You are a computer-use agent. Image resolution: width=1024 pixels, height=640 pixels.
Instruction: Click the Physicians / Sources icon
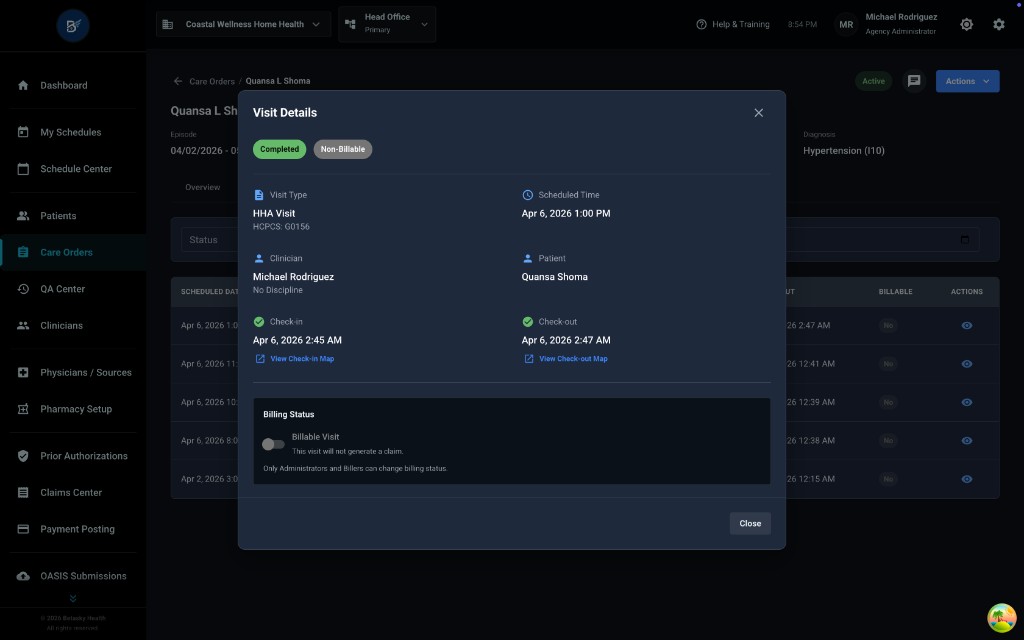23,373
